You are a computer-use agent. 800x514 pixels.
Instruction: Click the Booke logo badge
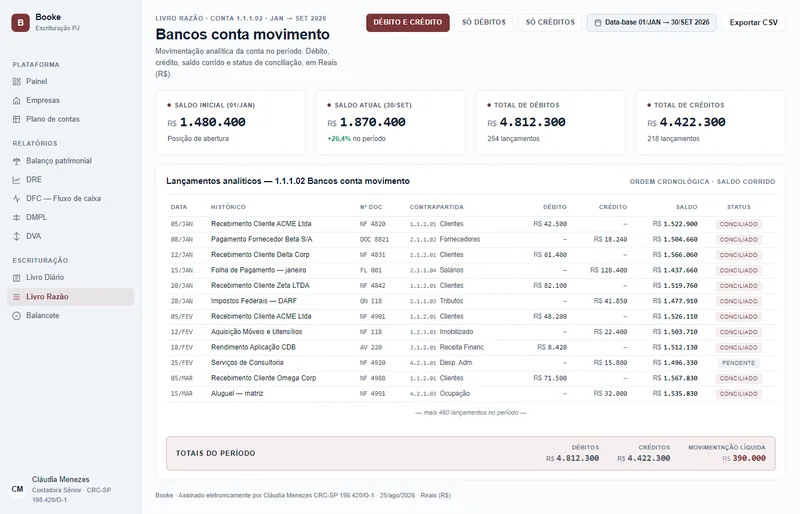click(20, 22)
